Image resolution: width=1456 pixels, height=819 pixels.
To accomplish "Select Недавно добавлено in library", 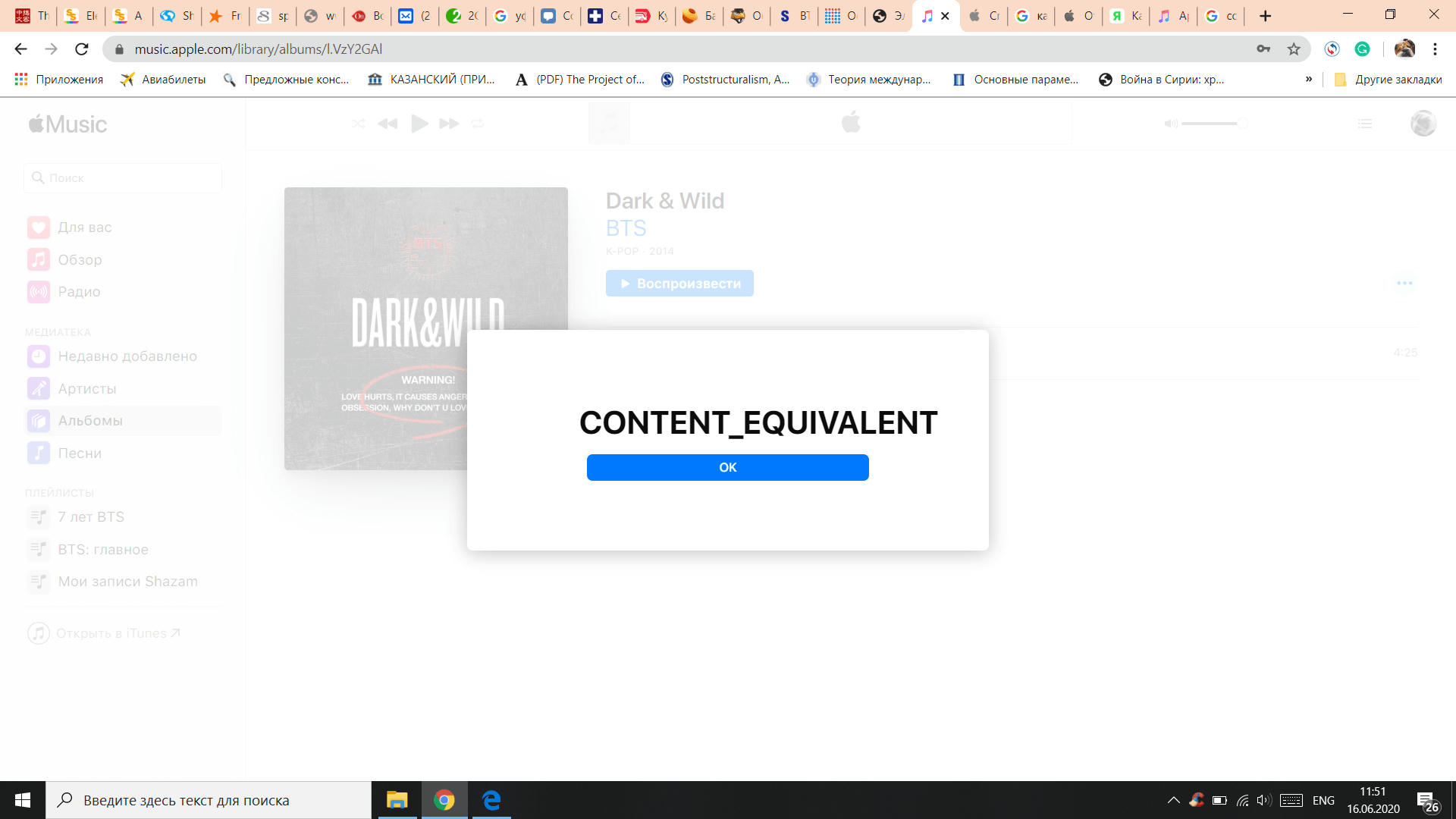I will [123, 356].
